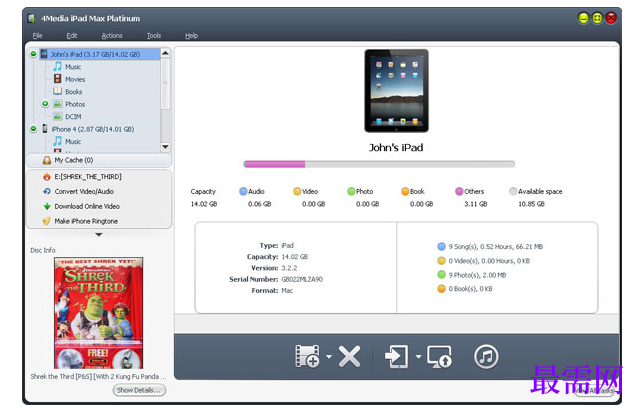Collapse the tools panel with down arrow
This screenshot has width=642, height=411.
pyautogui.click(x=99, y=235)
